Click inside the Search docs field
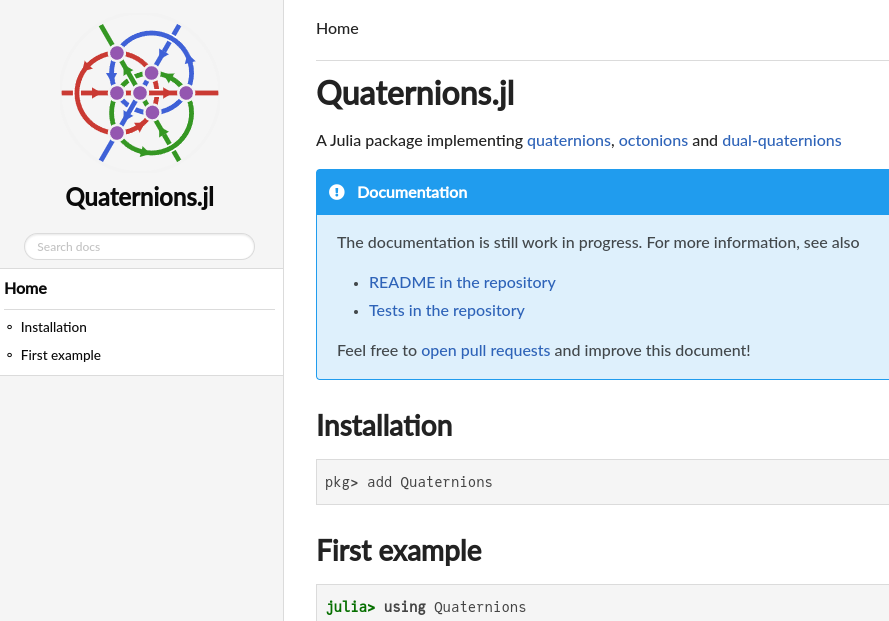The image size is (889, 621). click(x=139, y=246)
